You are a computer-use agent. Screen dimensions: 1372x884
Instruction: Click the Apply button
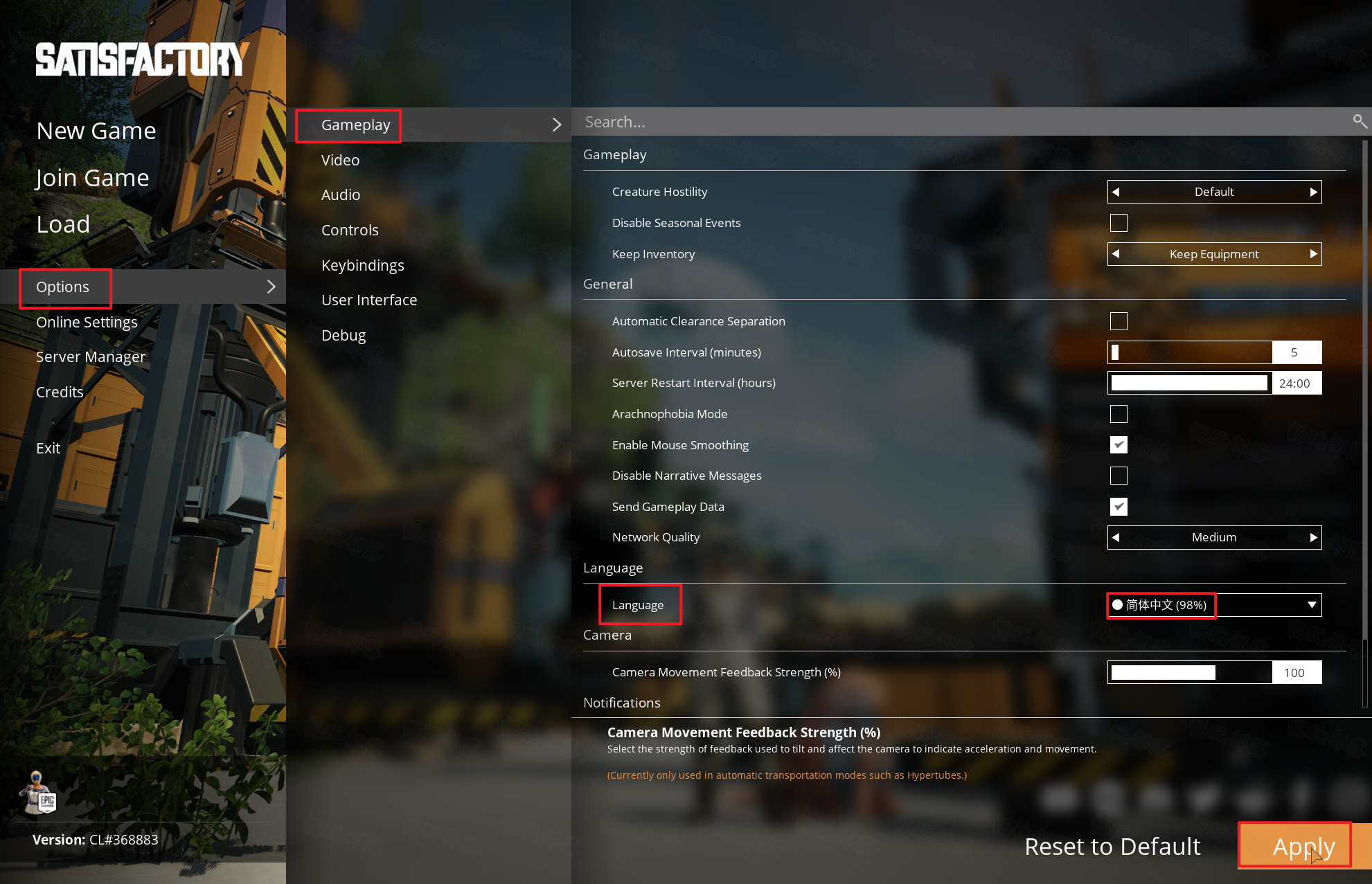tap(1303, 846)
